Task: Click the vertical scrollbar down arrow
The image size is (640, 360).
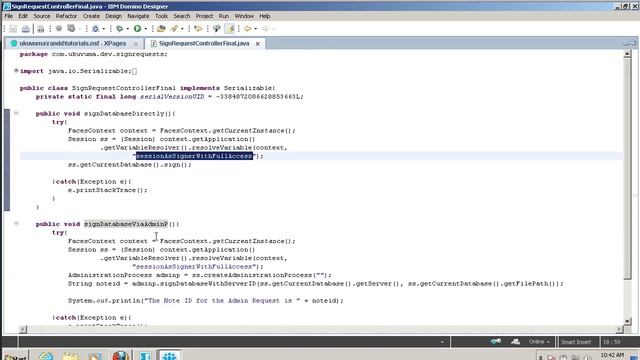Action: [627, 321]
